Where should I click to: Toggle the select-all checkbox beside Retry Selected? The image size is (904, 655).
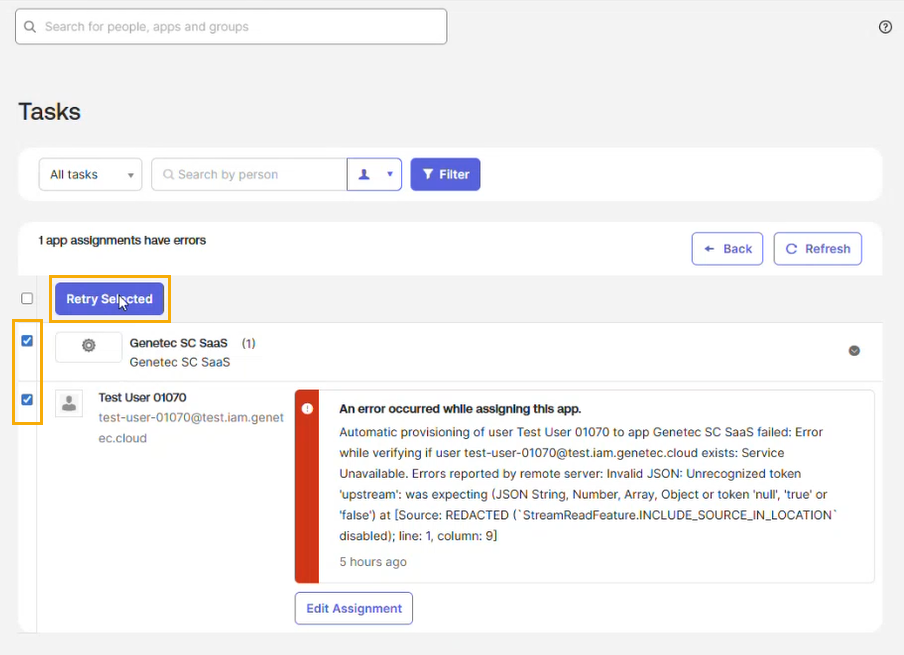point(27,299)
